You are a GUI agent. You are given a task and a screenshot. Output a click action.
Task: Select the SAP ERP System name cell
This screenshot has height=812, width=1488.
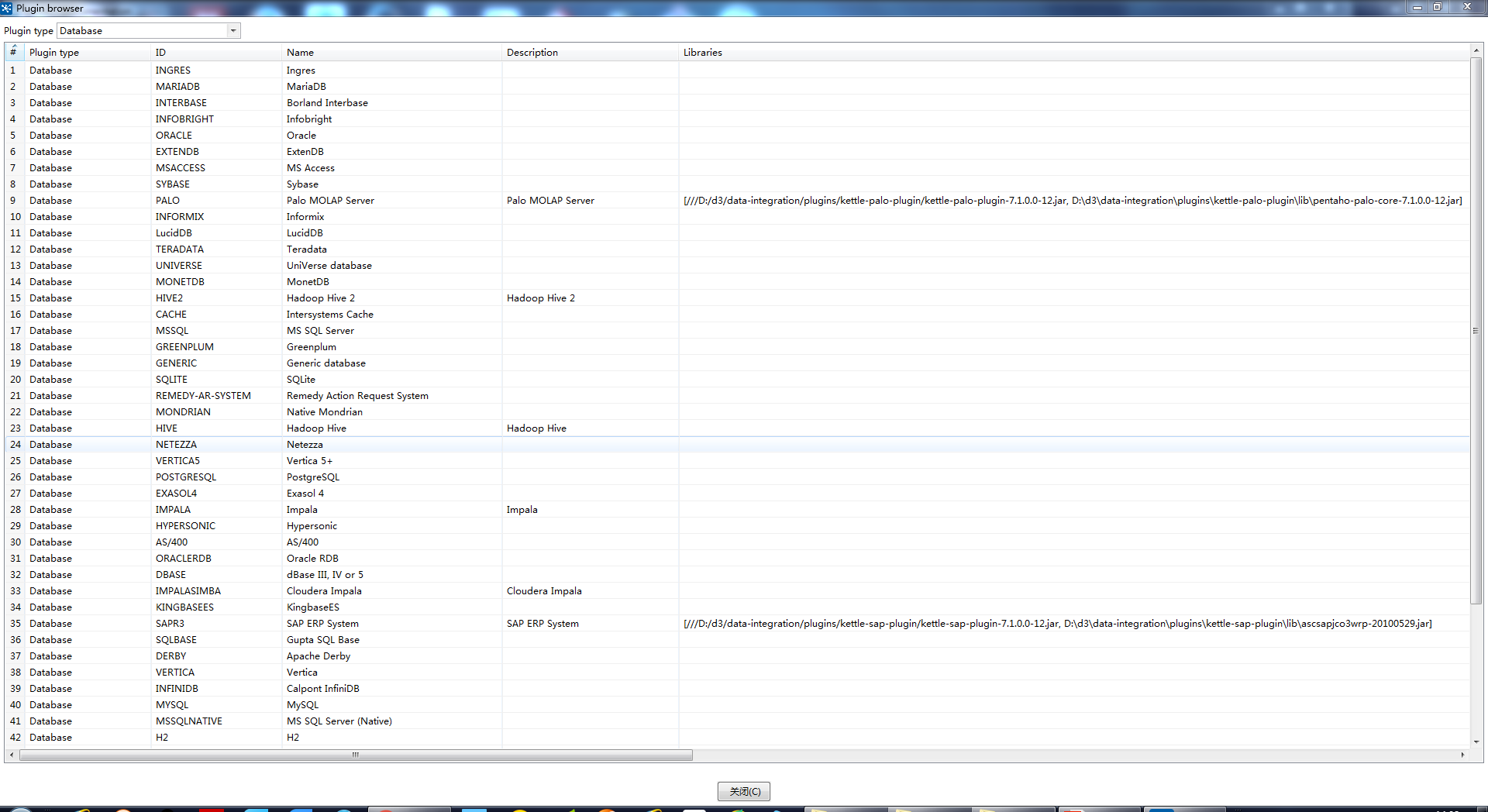322,624
